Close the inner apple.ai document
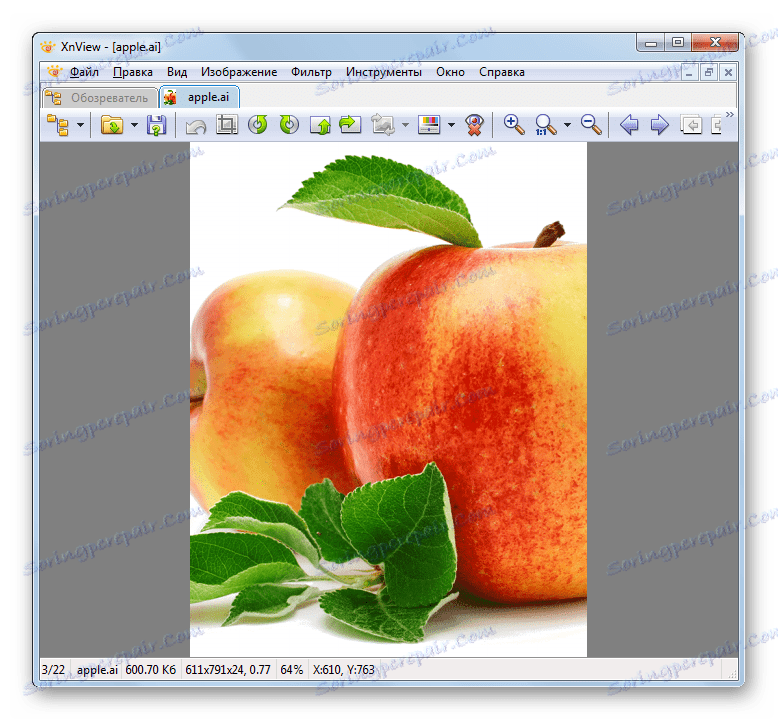 tap(728, 72)
